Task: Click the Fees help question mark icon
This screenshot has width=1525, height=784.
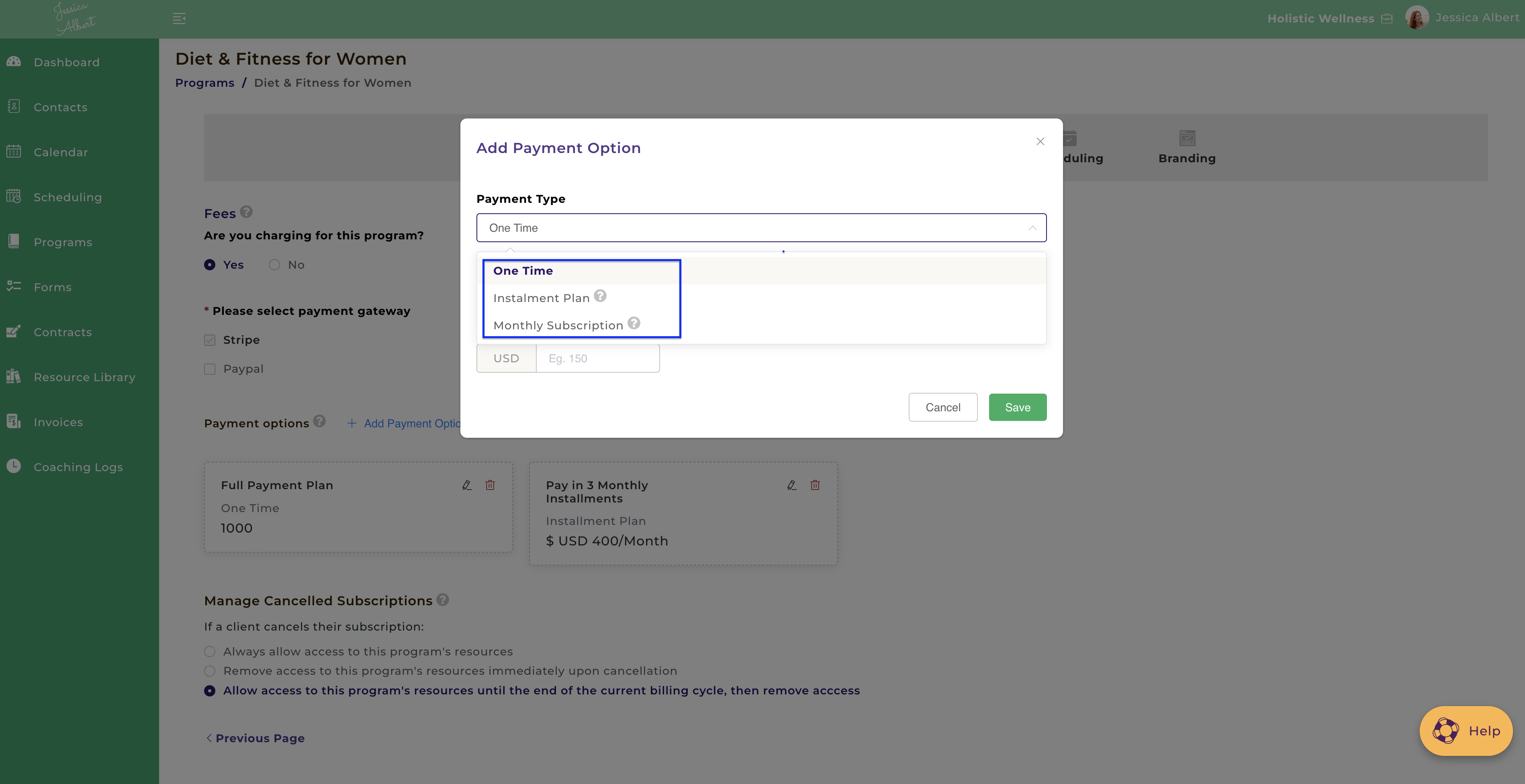Action: click(246, 211)
